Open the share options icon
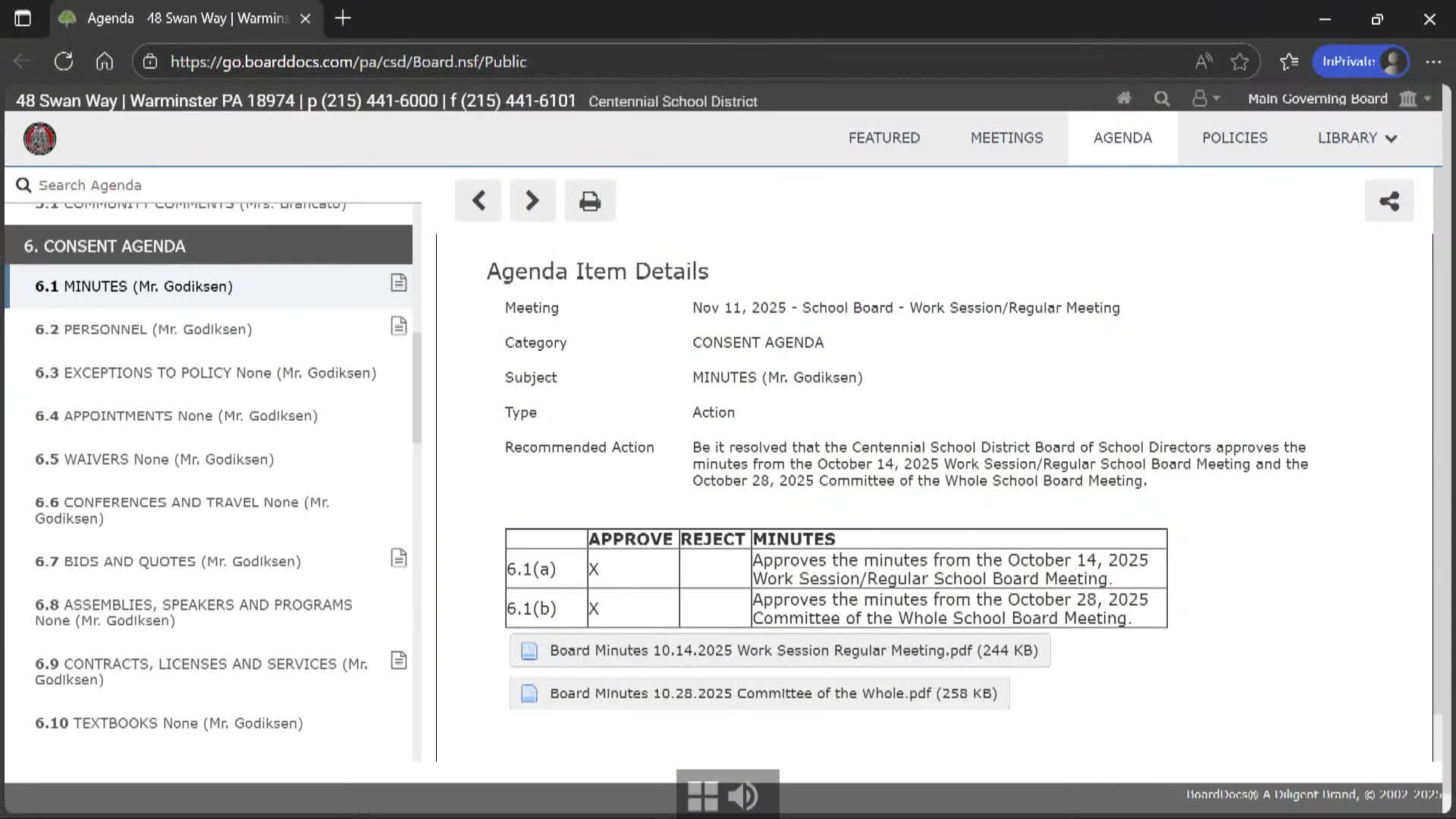Screen dimensions: 1456x819 coord(1389,201)
